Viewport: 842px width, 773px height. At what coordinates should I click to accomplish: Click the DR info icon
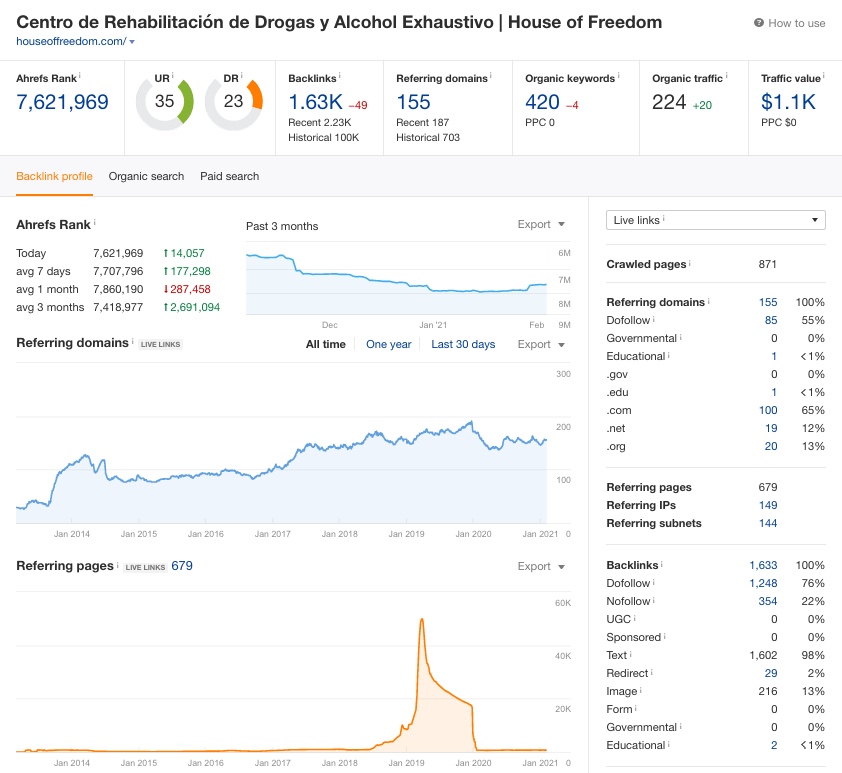click(242, 76)
